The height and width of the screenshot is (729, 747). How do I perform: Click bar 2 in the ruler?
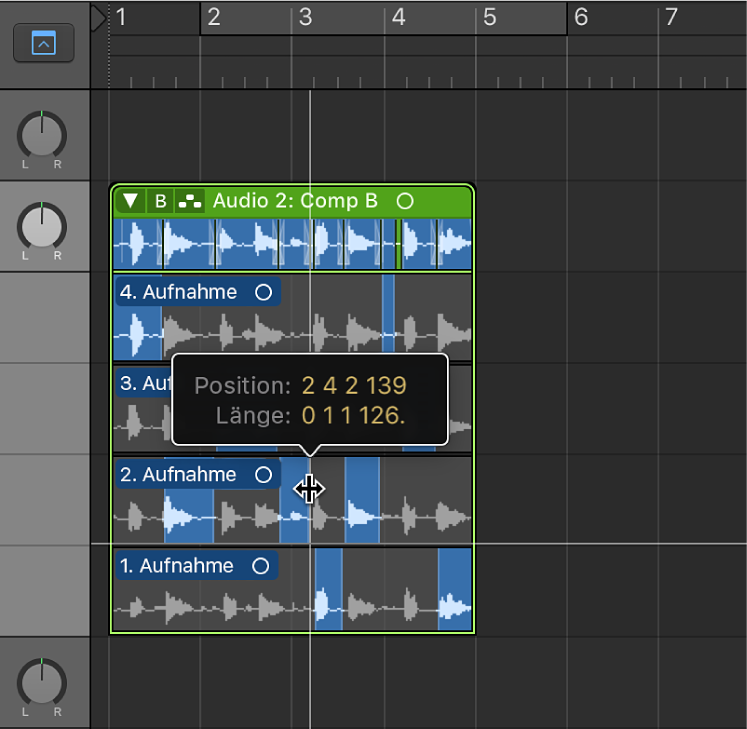214,17
